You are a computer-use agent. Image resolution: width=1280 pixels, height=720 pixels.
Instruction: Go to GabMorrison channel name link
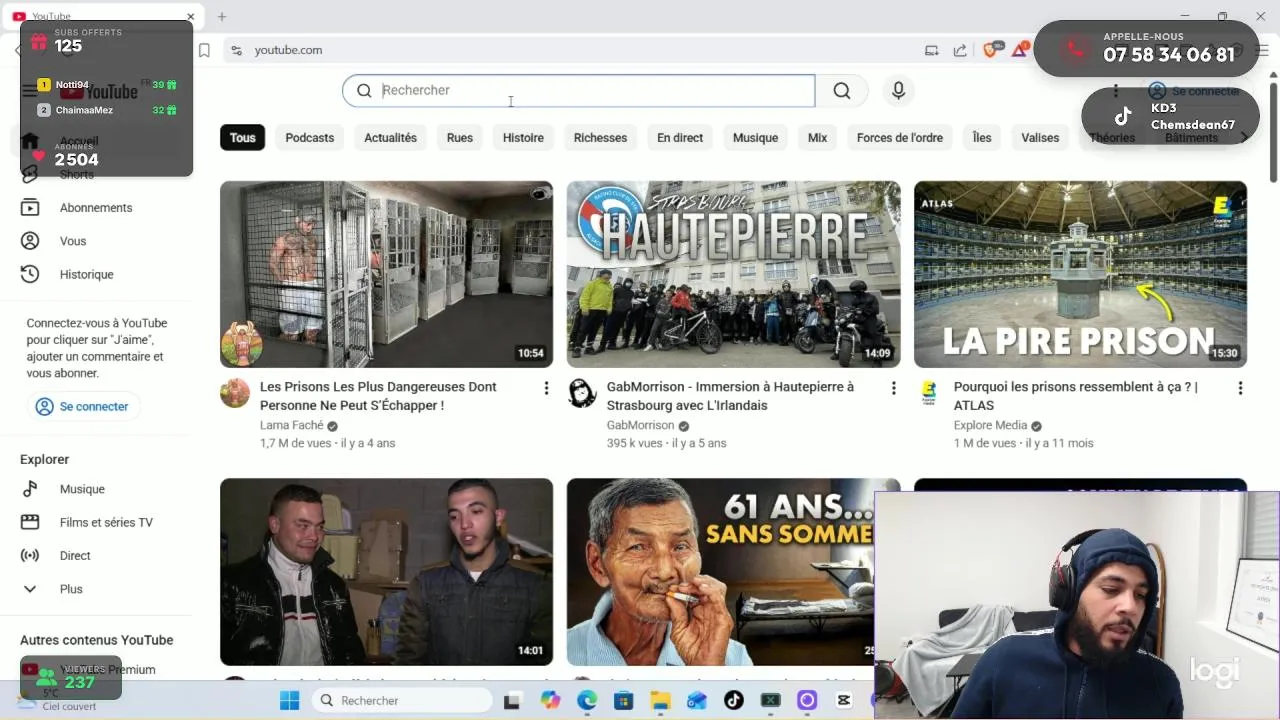[640, 425]
